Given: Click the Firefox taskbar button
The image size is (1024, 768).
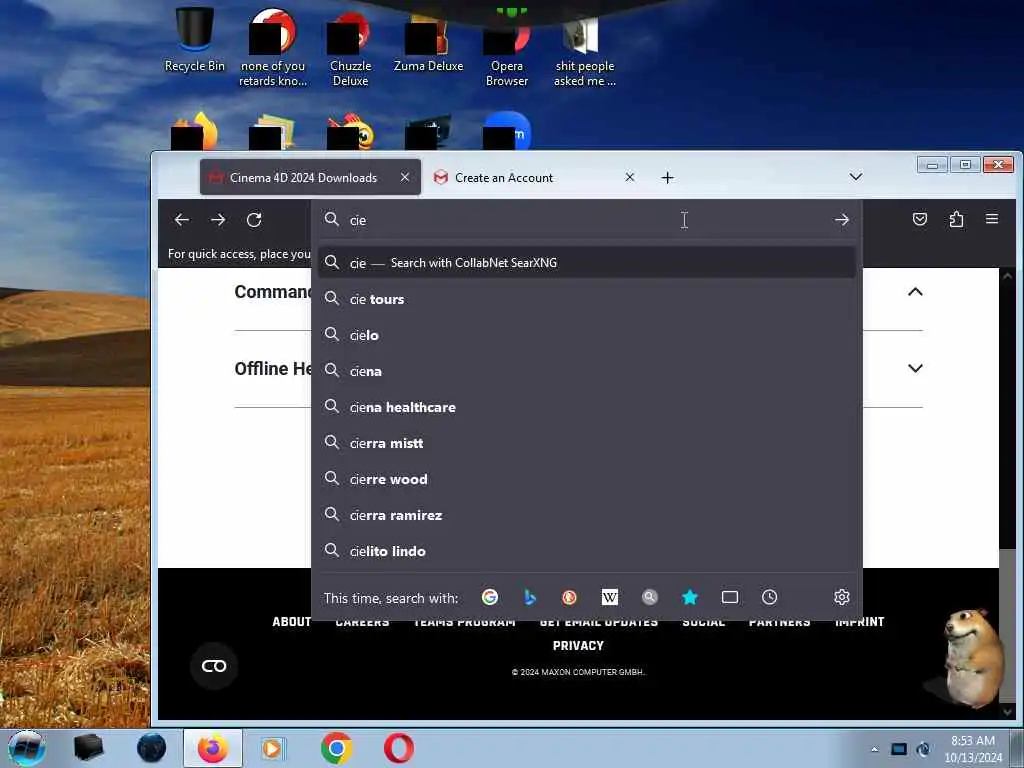Looking at the screenshot, I should pos(213,748).
